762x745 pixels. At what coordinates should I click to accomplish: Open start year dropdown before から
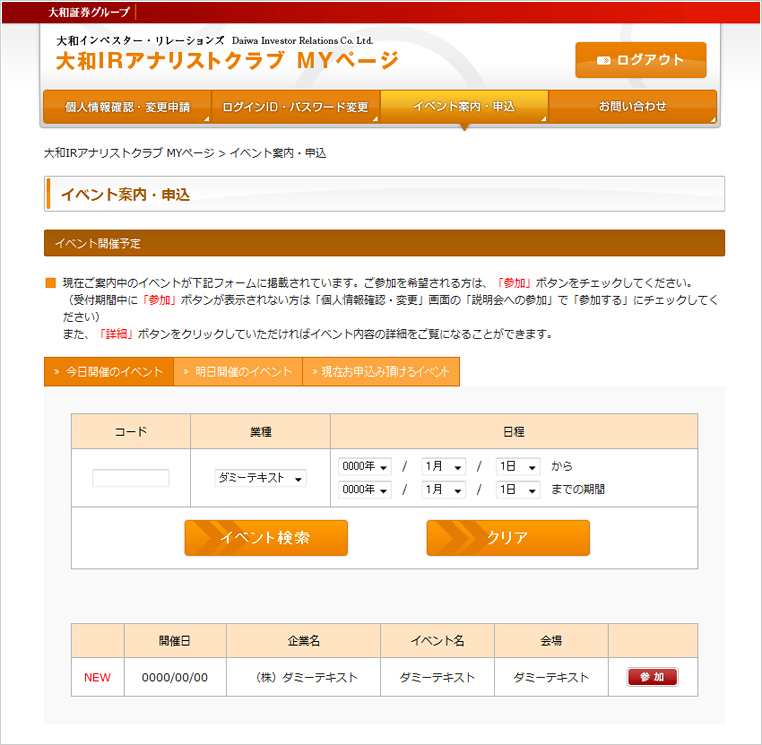(x=365, y=467)
